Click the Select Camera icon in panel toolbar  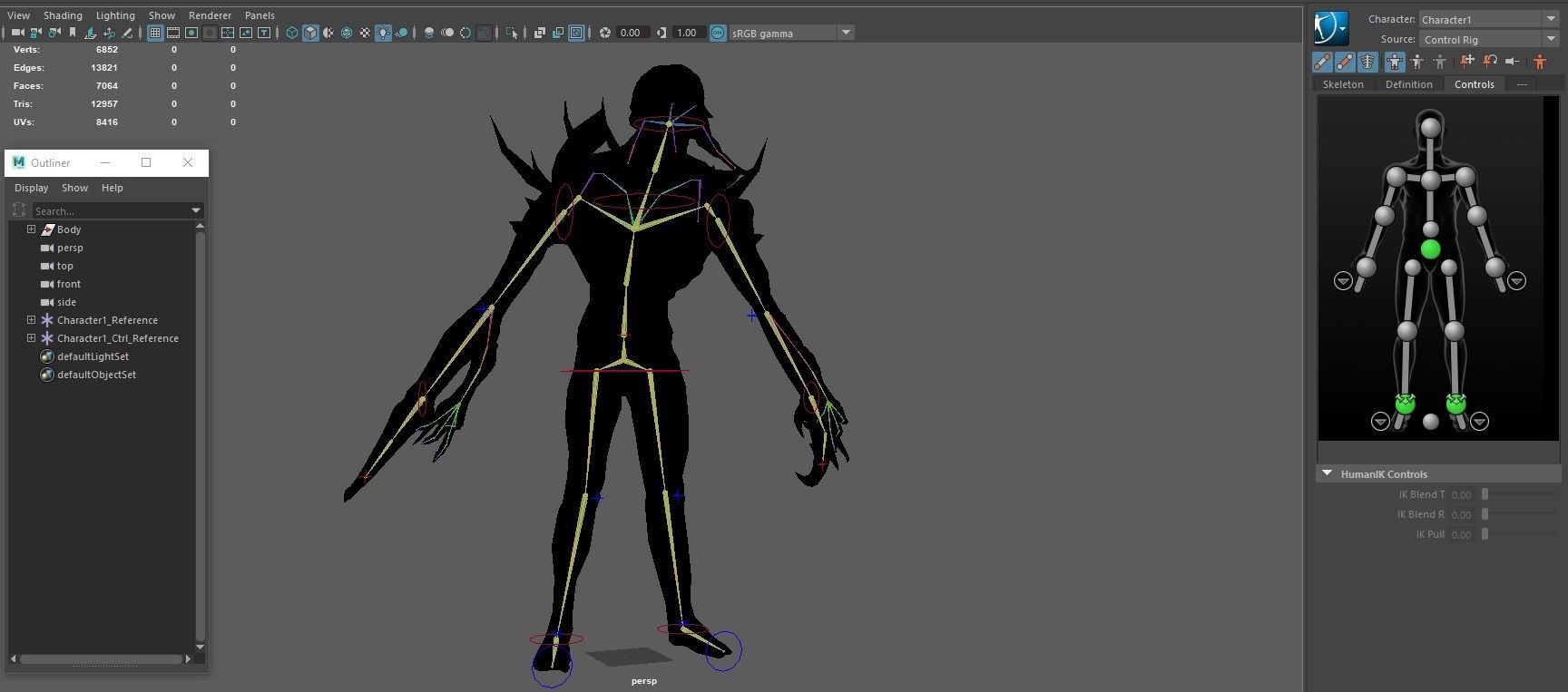[17, 33]
